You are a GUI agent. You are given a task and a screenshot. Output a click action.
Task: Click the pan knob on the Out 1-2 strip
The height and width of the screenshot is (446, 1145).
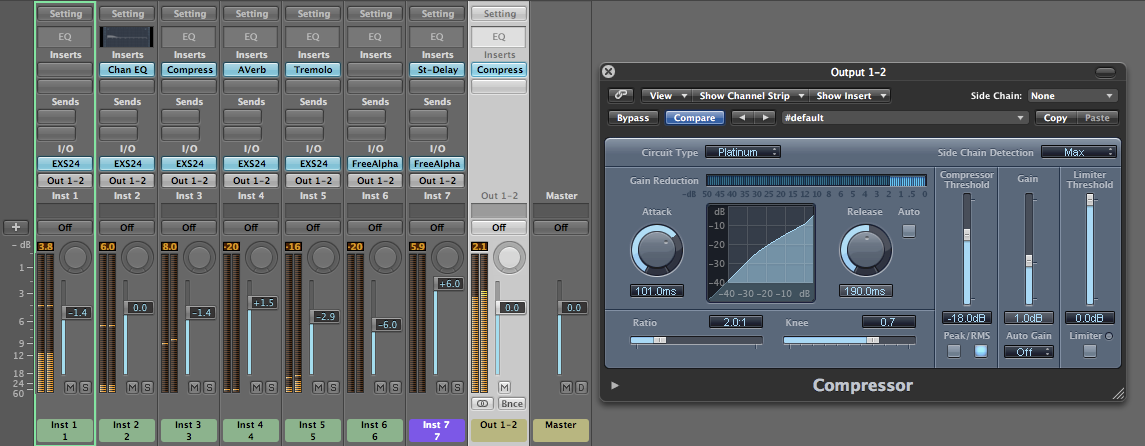[510, 257]
